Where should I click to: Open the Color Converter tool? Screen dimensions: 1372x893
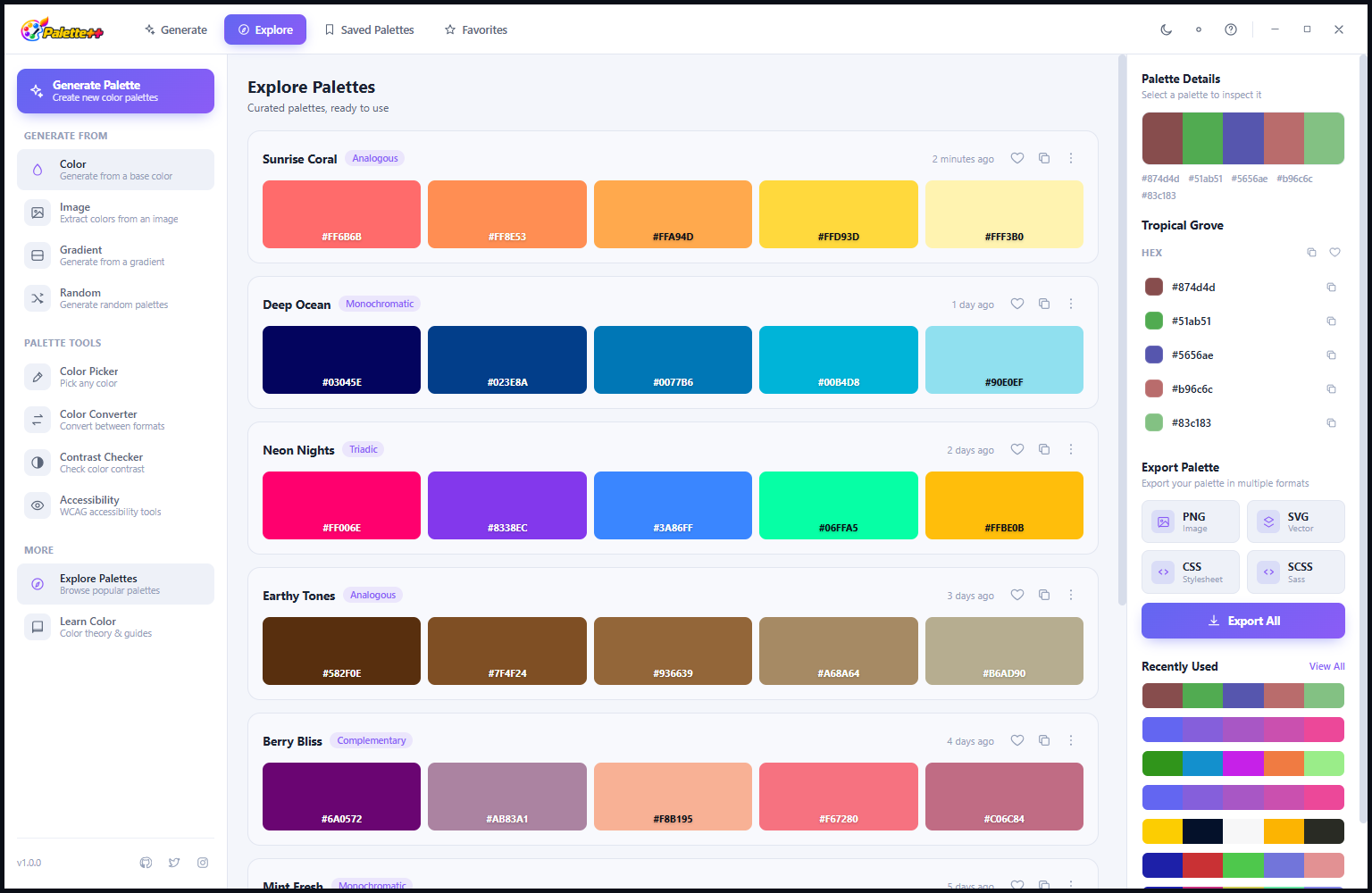[115, 420]
